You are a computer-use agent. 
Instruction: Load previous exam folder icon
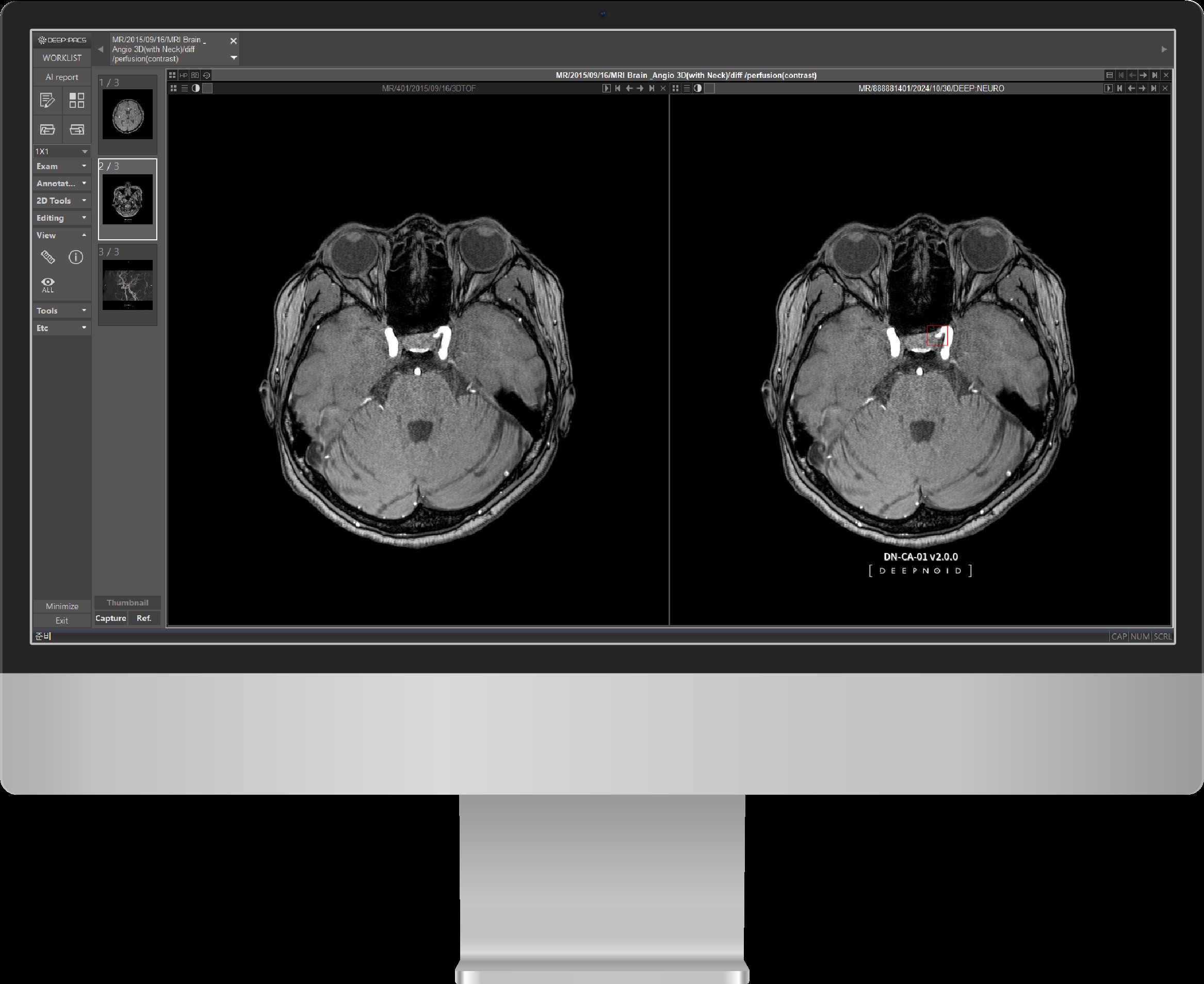pos(47,129)
